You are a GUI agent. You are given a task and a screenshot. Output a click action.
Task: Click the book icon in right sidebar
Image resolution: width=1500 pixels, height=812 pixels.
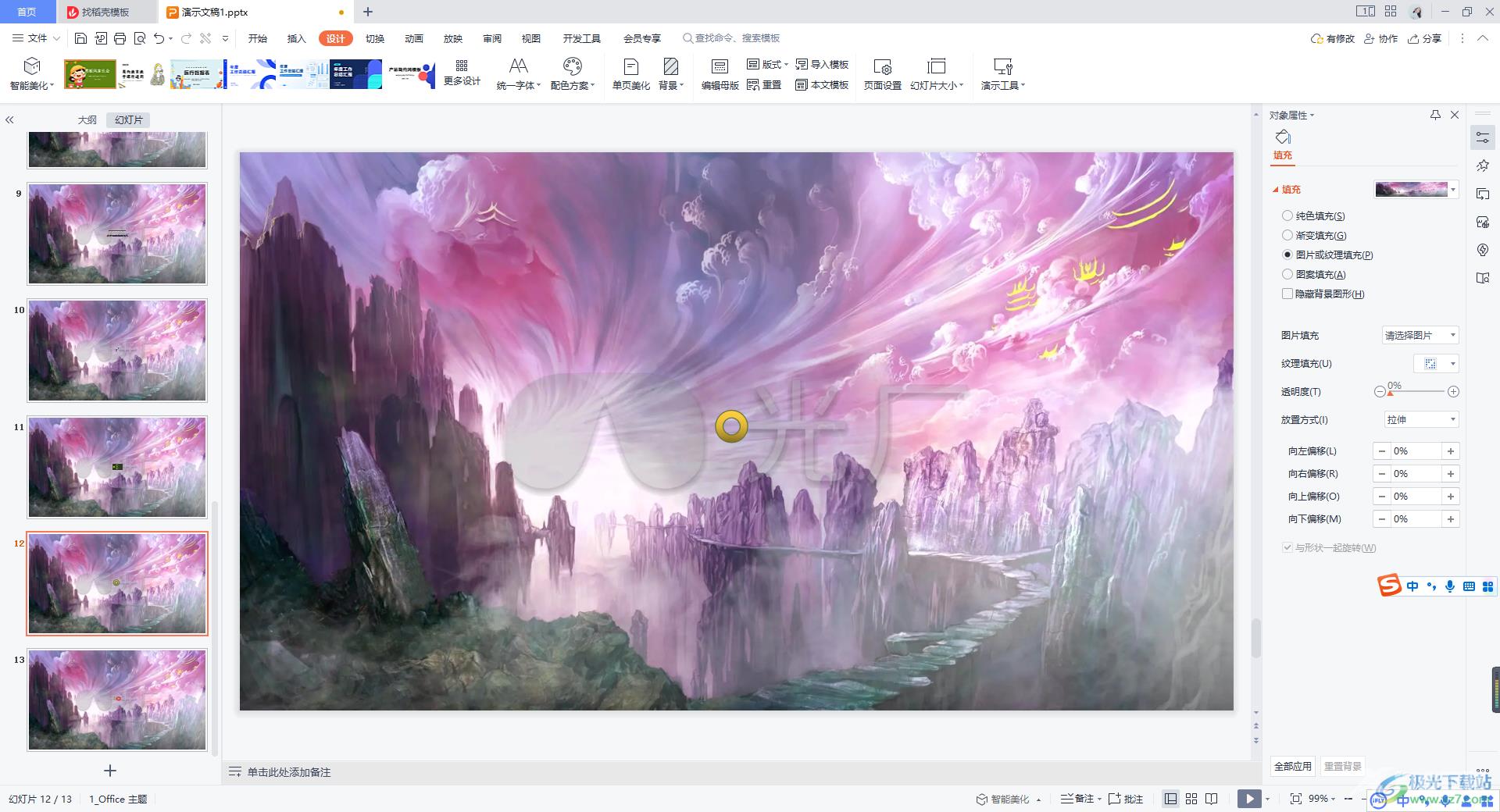(1483, 278)
